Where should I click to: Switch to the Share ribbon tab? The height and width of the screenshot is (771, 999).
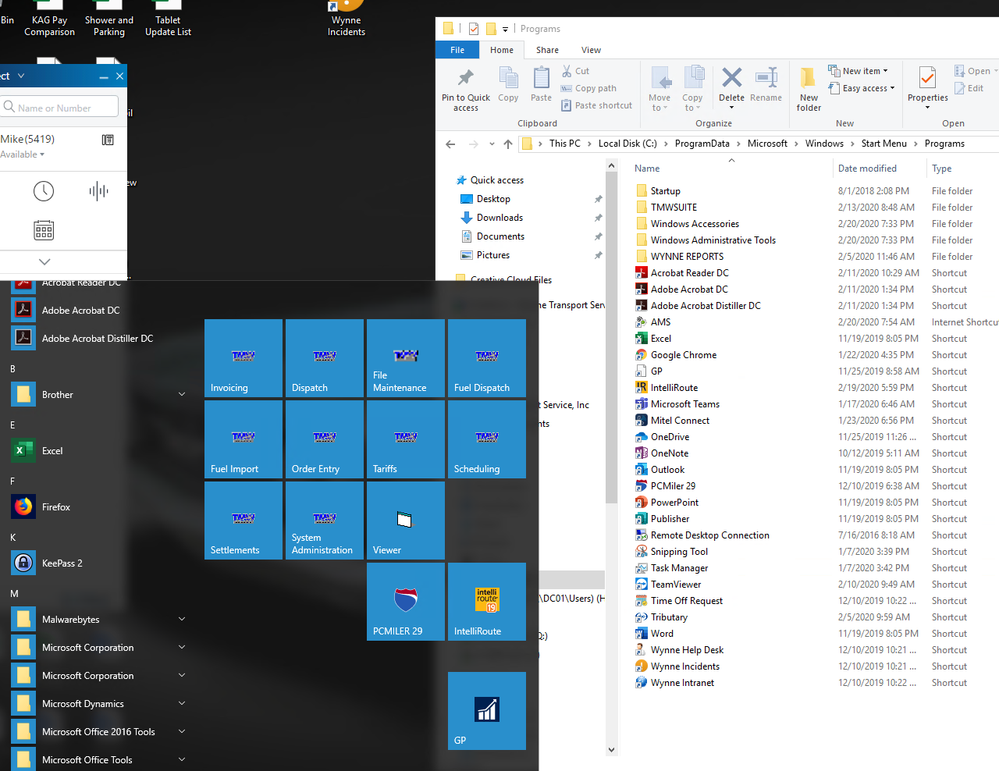[x=547, y=50]
